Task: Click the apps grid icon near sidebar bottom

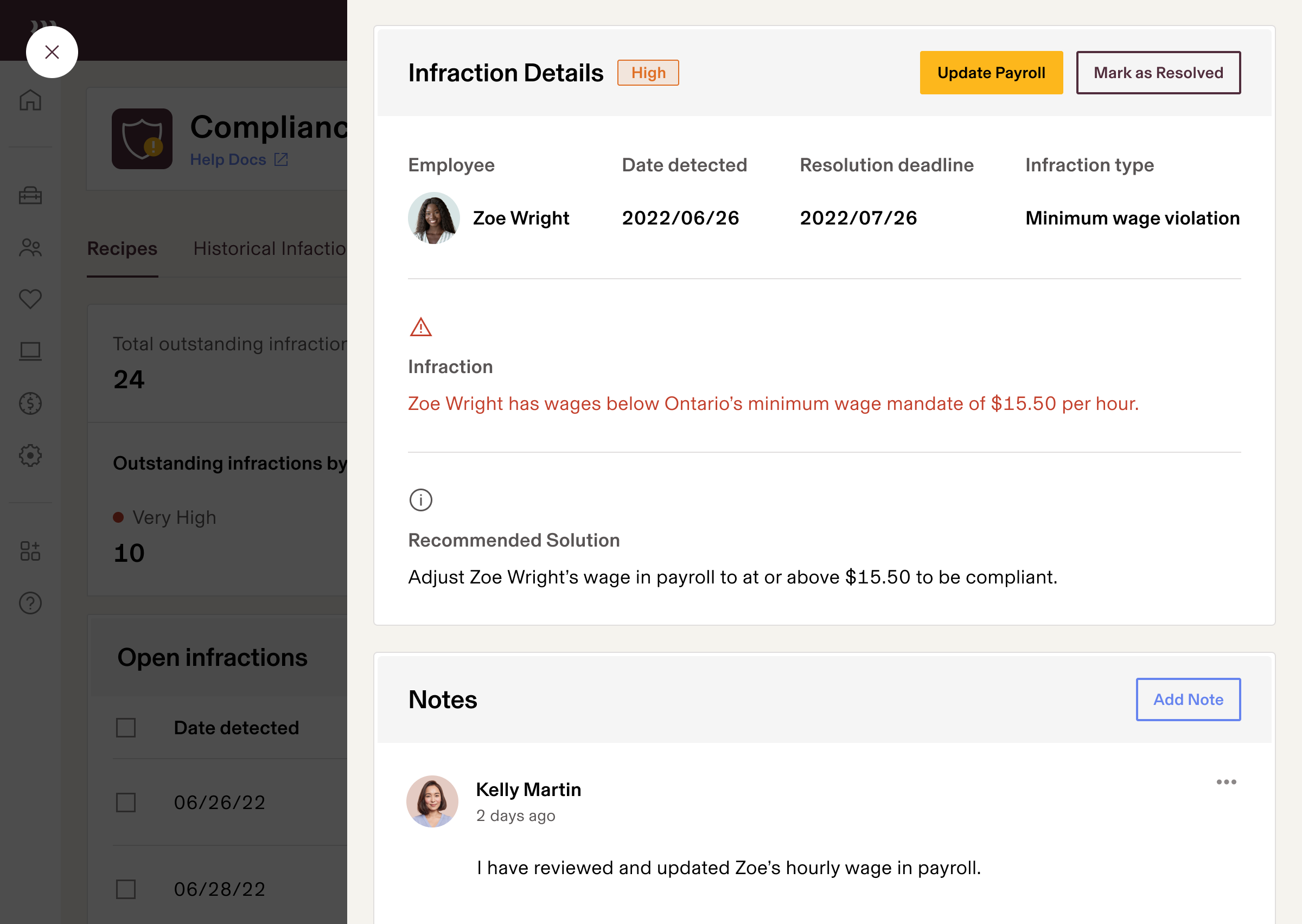Action: coord(30,551)
